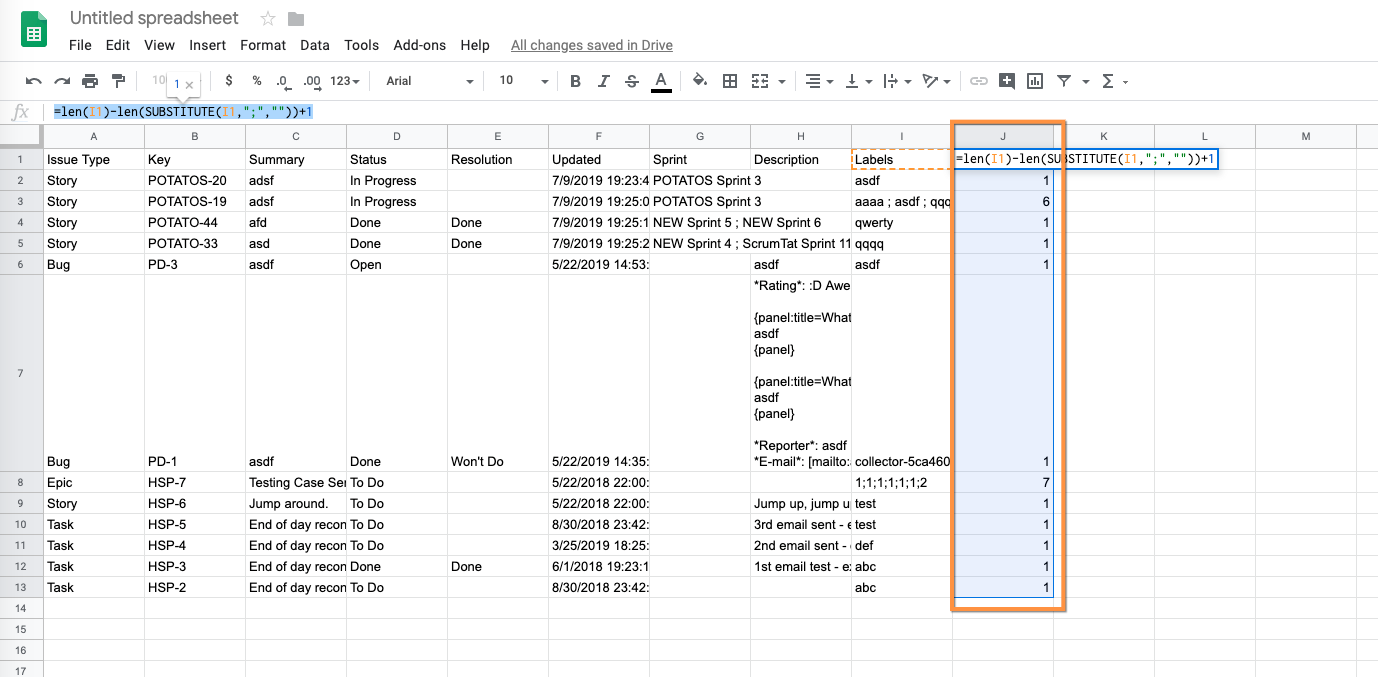Open the Add-ons menu
The height and width of the screenshot is (677, 1378).
pyautogui.click(x=420, y=45)
